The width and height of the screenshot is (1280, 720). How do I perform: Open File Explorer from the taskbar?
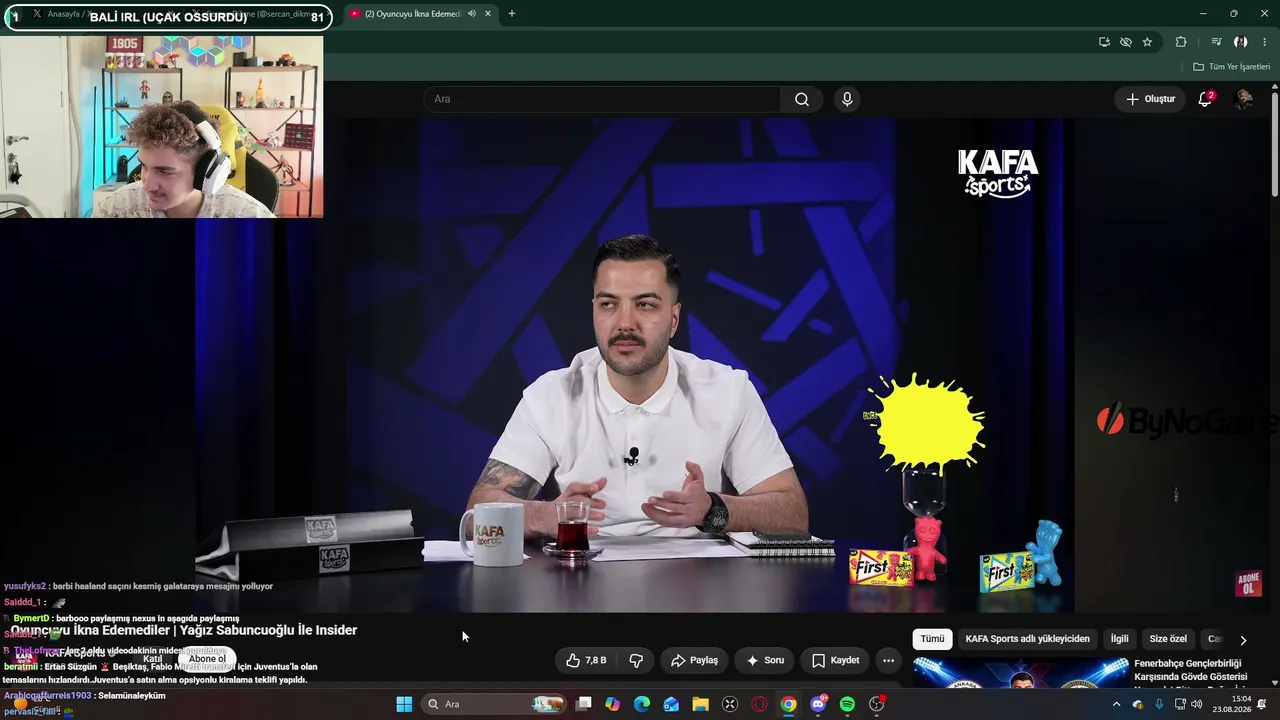pyautogui.click(x=701, y=704)
